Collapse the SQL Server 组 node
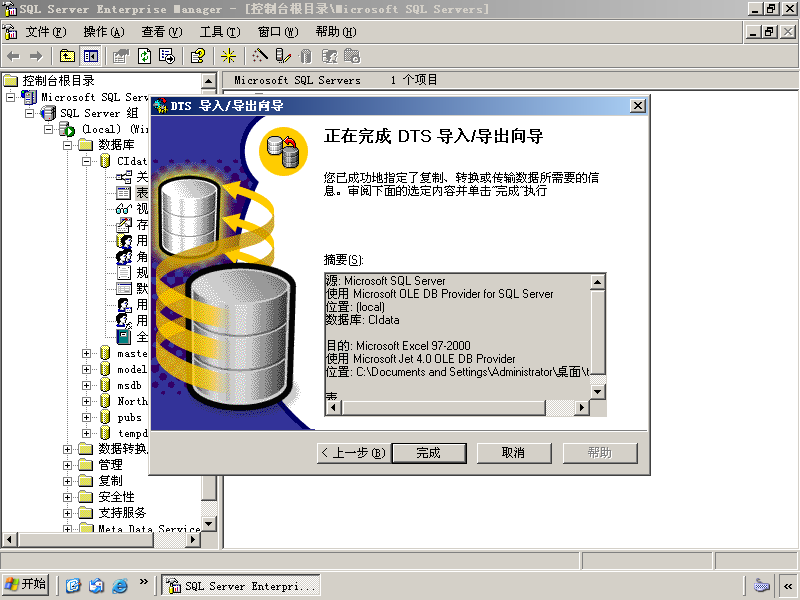This screenshot has height=600, width=800. pyautogui.click(x=29, y=113)
